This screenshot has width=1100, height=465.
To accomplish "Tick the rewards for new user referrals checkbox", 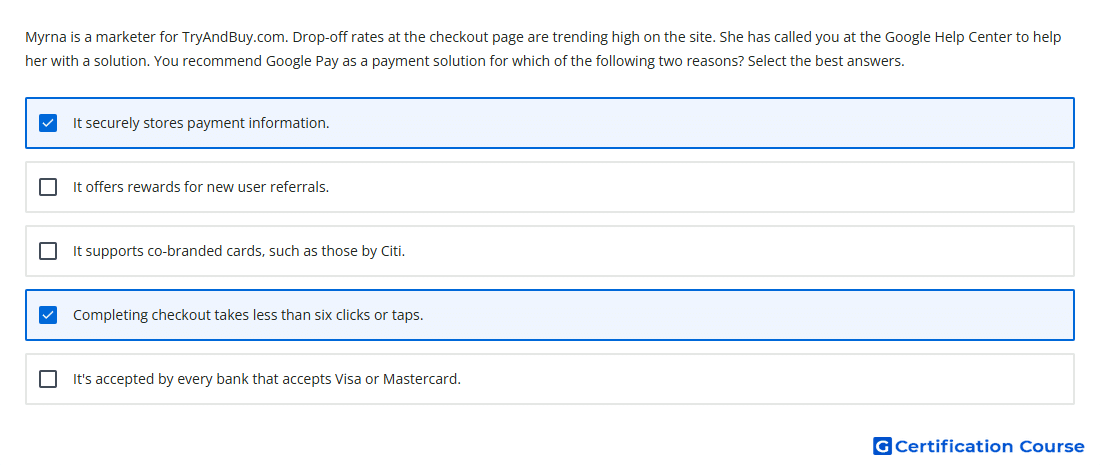I will pyautogui.click(x=48, y=187).
